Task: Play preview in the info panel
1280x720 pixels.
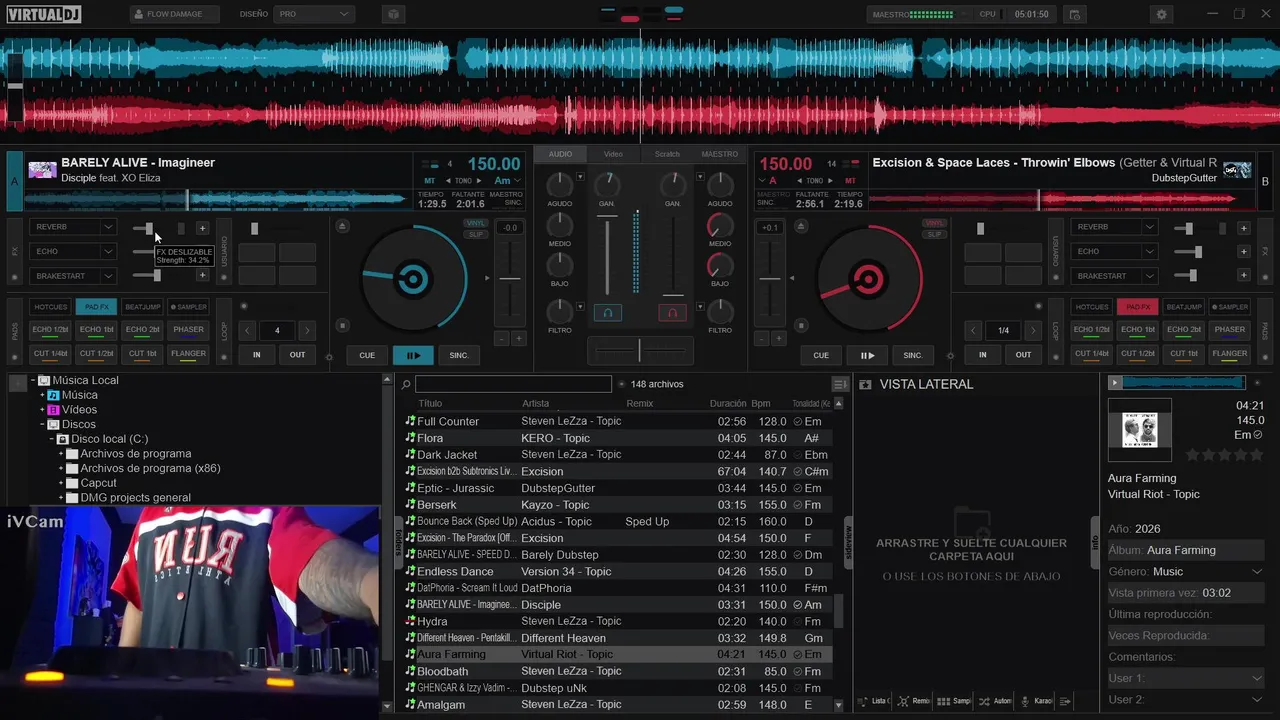Action: (x=1116, y=382)
